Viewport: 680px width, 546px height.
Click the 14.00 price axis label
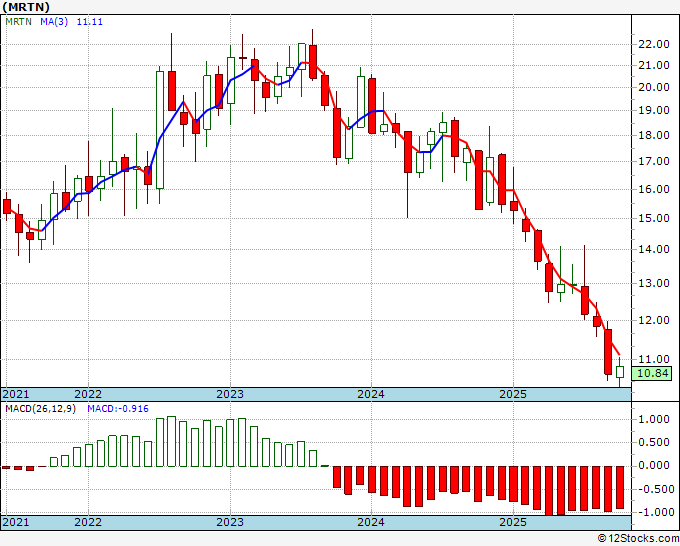pos(654,249)
